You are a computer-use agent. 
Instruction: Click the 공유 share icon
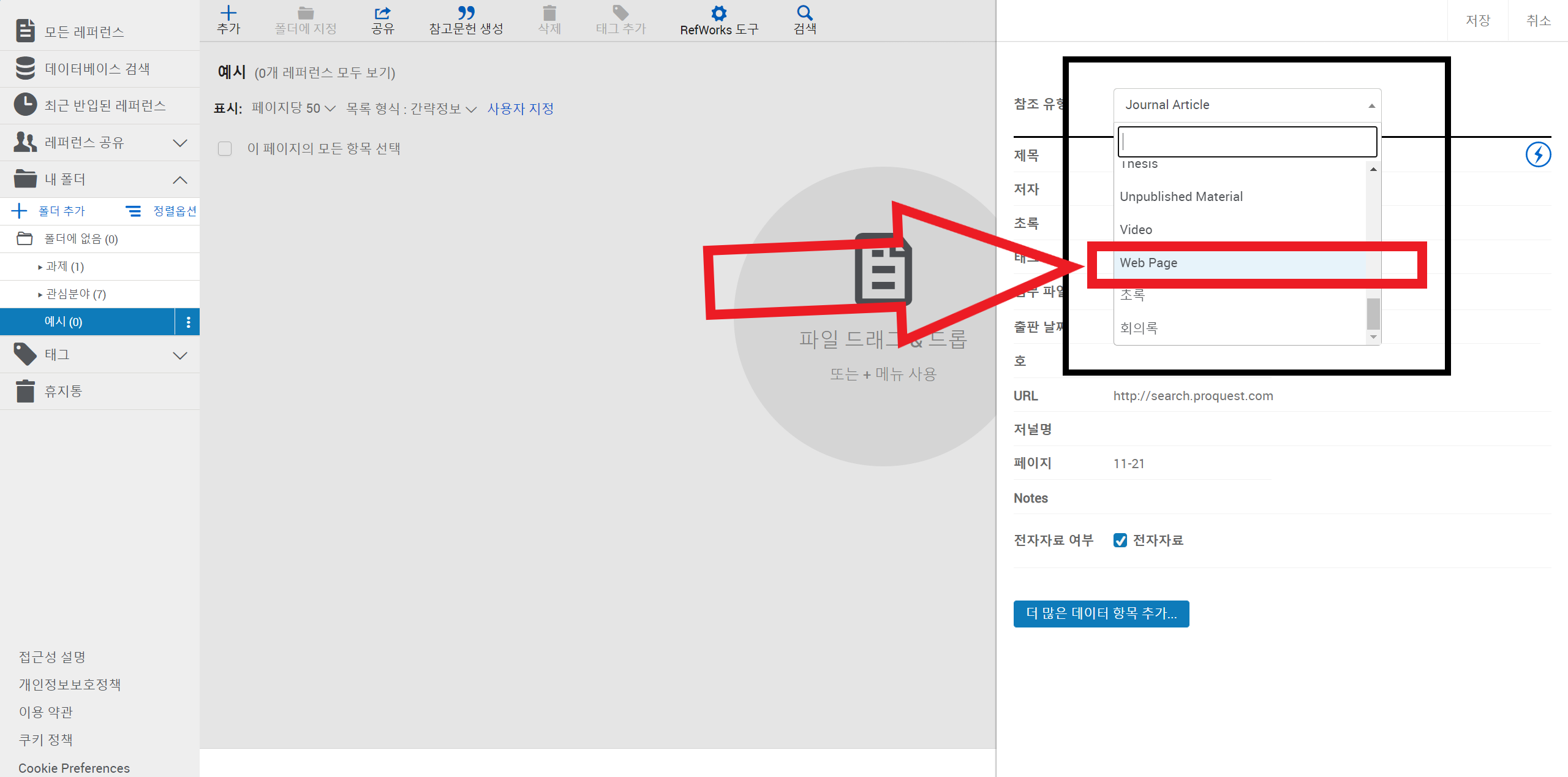tap(382, 13)
